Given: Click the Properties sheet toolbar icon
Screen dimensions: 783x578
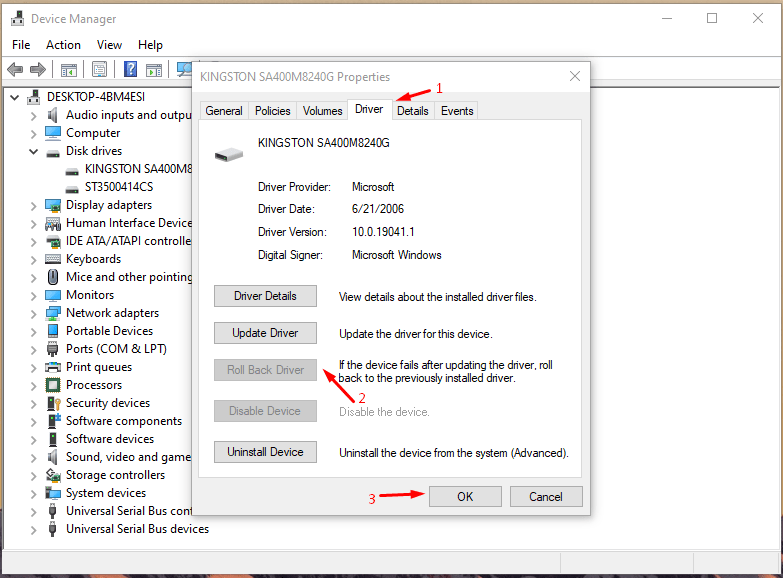Looking at the screenshot, I should click(x=99, y=69).
